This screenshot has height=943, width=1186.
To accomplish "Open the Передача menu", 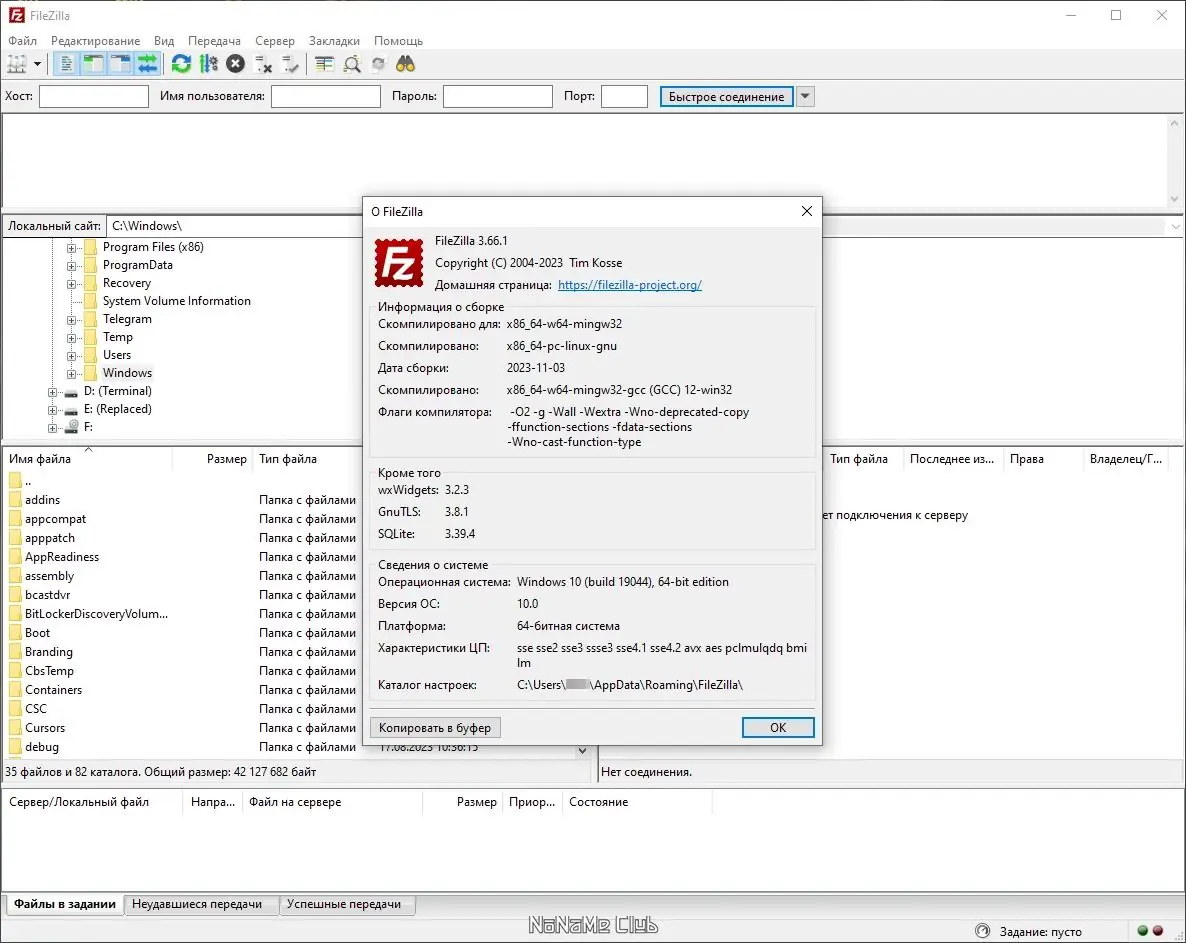I will point(214,41).
